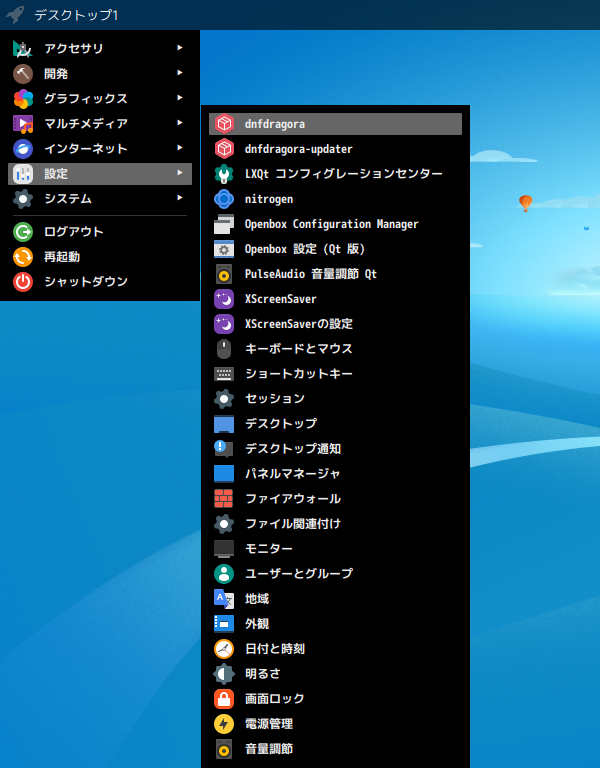Click the PulseAudio 音量調節 Qt speaker icon
600x768 pixels.
(224, 274)
